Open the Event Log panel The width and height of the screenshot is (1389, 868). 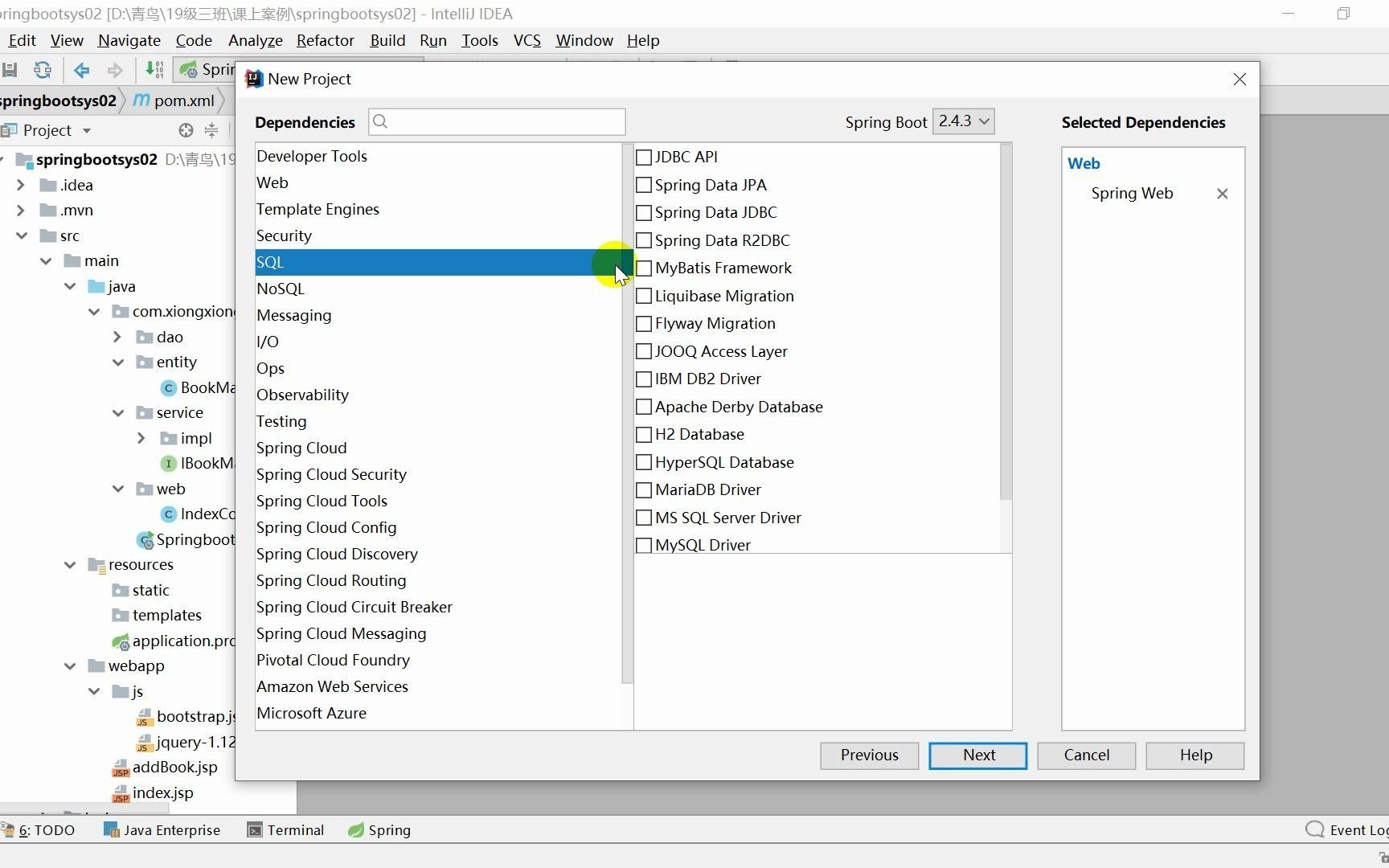[x=1347, y=830]
